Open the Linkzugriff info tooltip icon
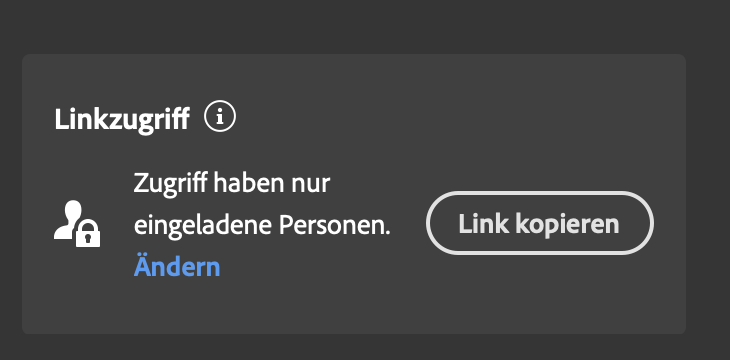Screen dimensions: 730x360 pos(220,116)
